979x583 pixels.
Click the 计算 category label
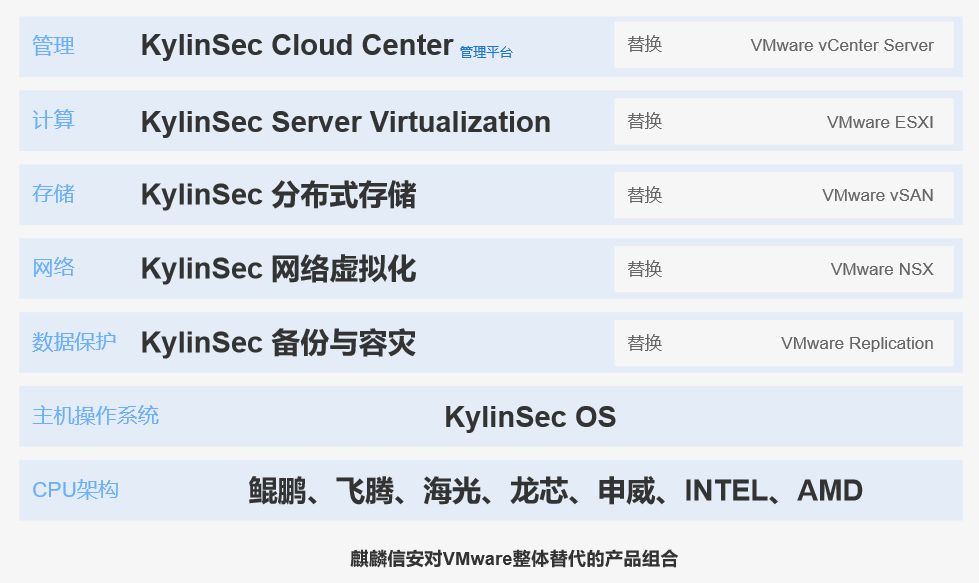click(53, 120)
